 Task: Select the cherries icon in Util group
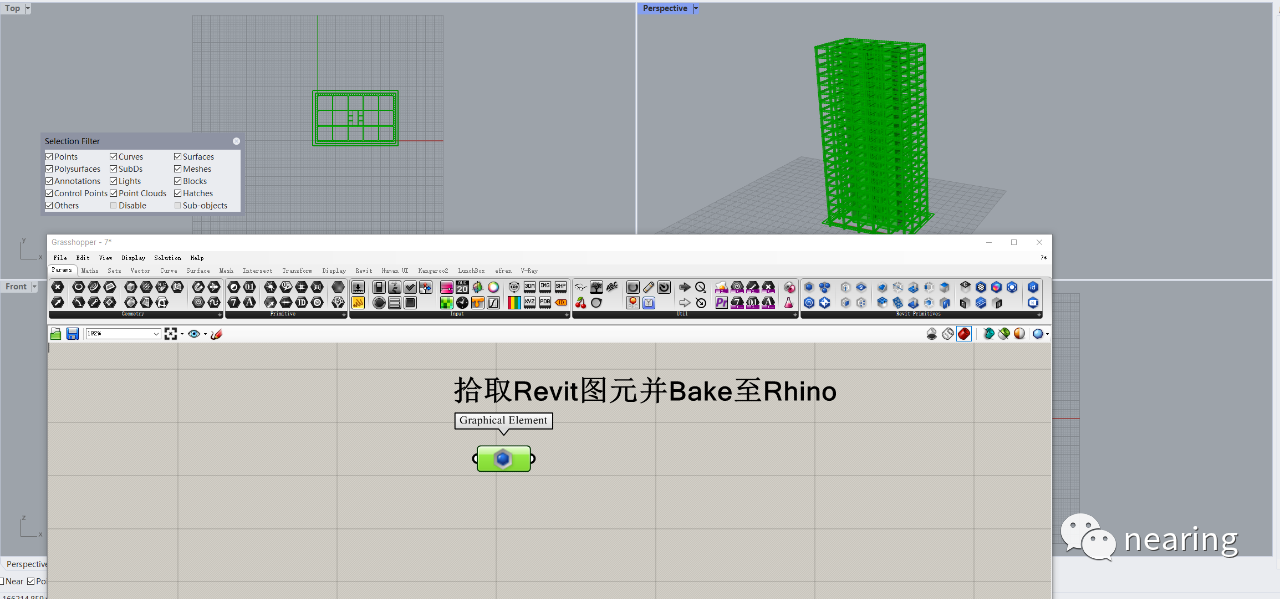point(581,303)
